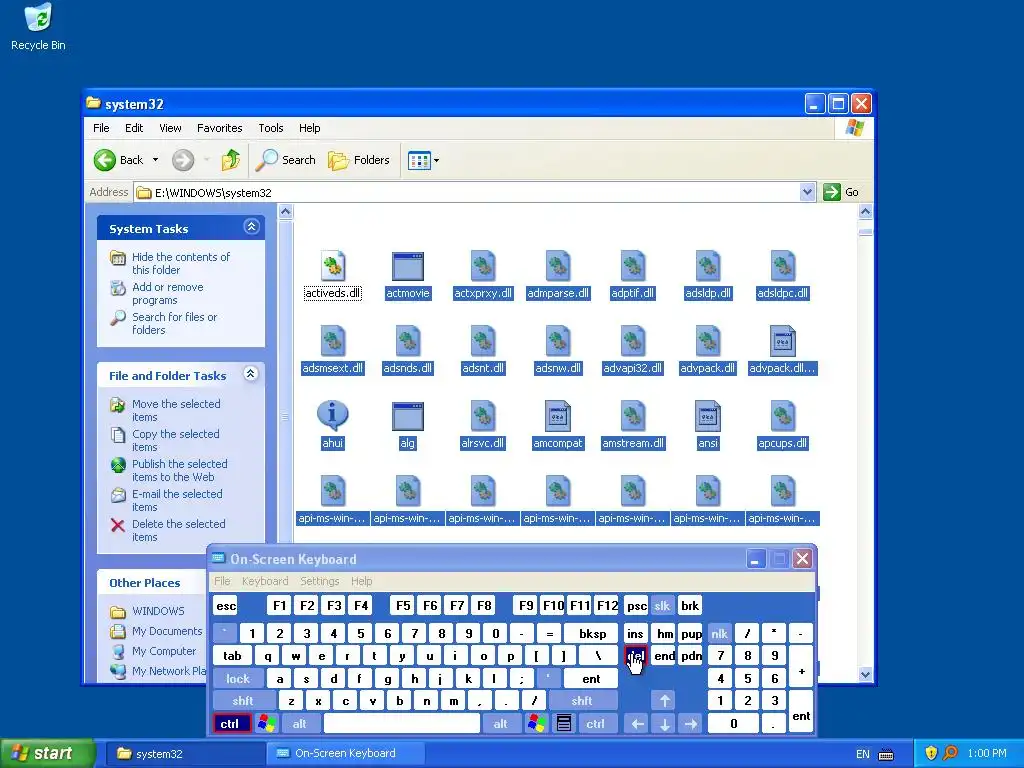
Task: Toggle the ctrl key on On-Screen Keyboard
Action: coord(231,724)
